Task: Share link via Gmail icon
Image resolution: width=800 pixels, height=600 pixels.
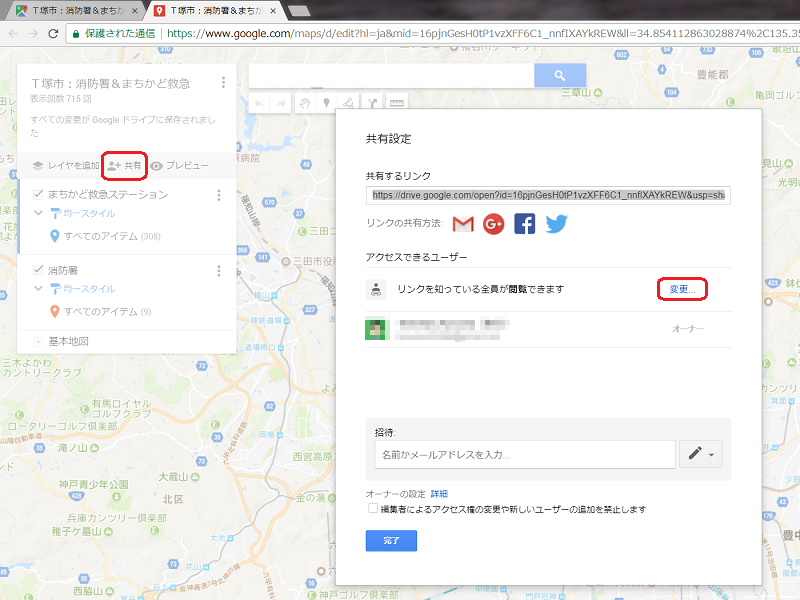Action: [463, 224]
